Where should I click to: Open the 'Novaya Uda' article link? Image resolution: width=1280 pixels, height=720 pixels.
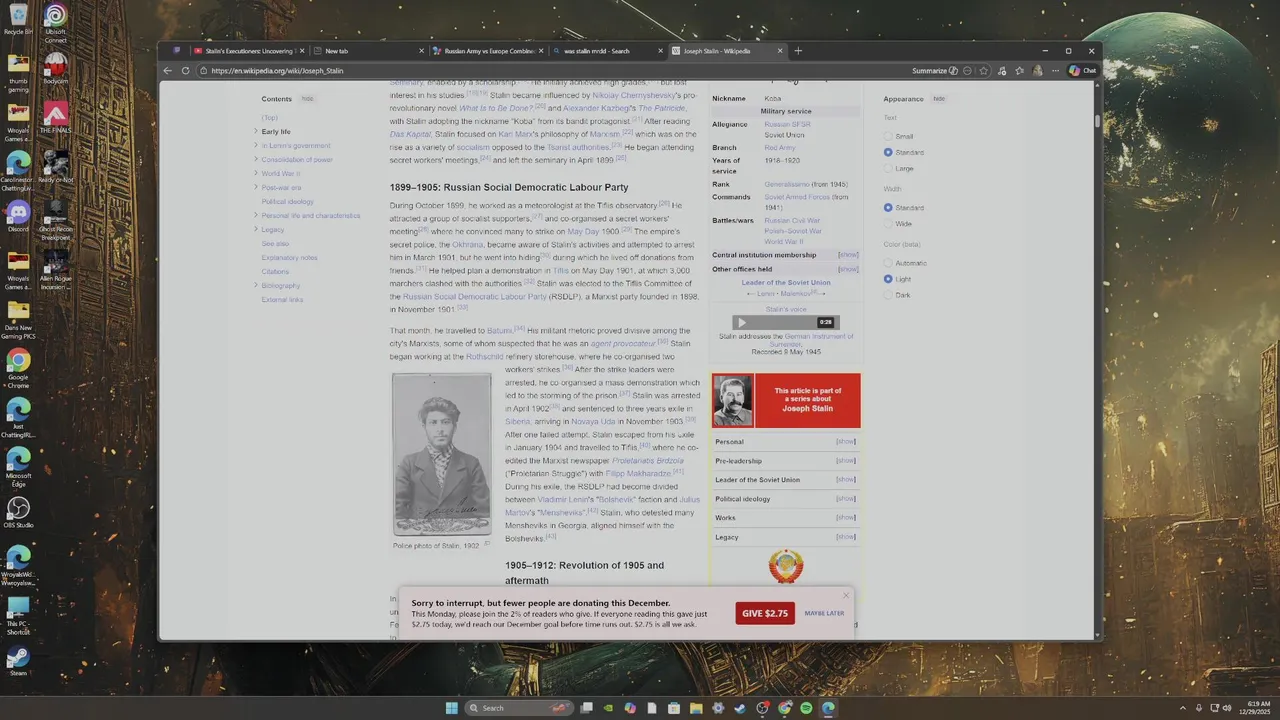click(x=593, y=421)
